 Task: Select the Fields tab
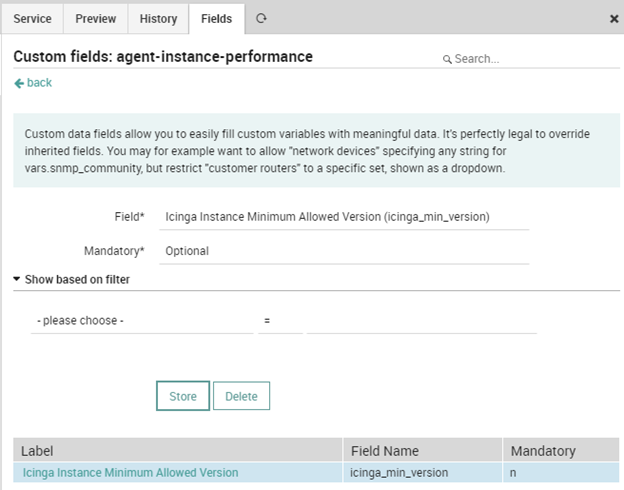(216, 19)
